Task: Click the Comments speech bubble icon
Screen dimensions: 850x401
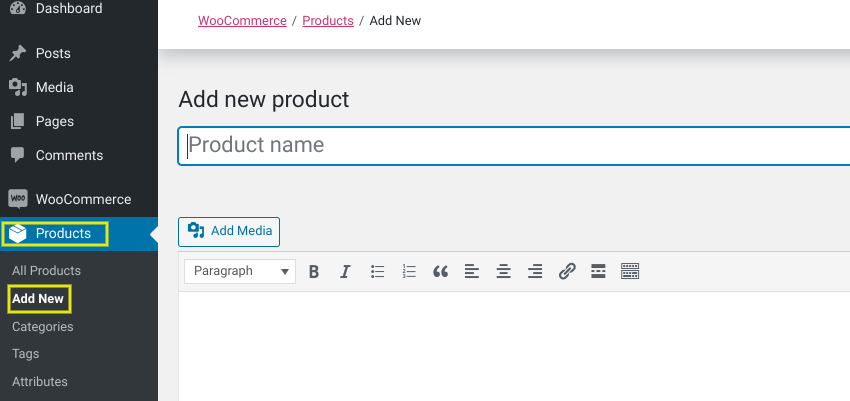Action: point(18,156)
